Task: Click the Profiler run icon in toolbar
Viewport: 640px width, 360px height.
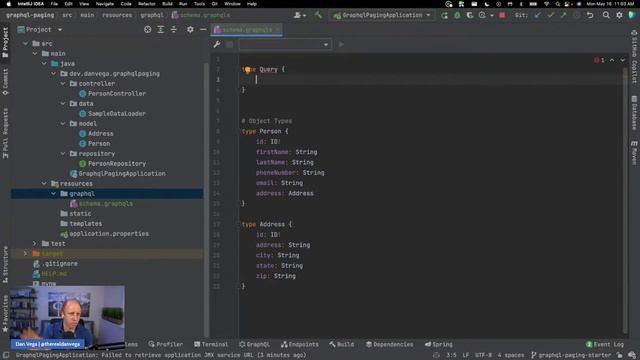Action: 482,15
